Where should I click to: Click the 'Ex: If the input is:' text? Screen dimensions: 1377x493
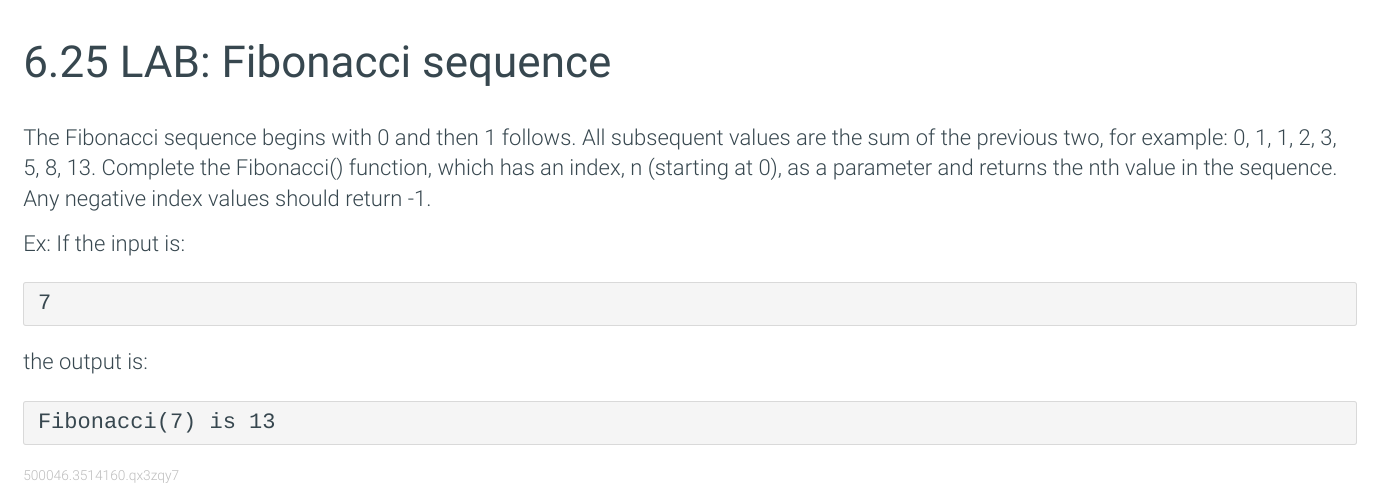coord(104,244)
